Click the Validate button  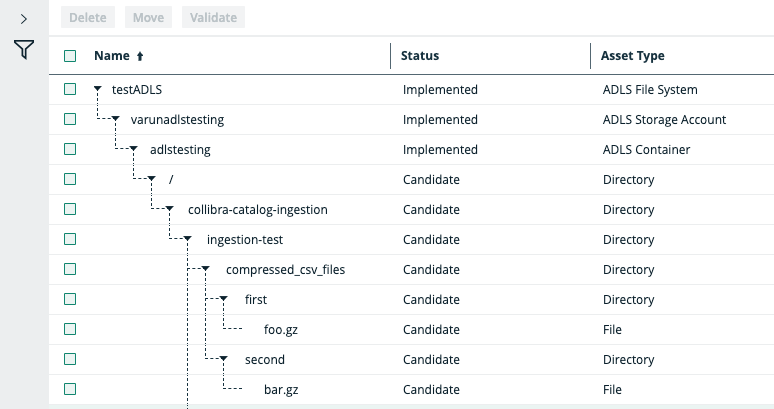click(x=213, y=17)
